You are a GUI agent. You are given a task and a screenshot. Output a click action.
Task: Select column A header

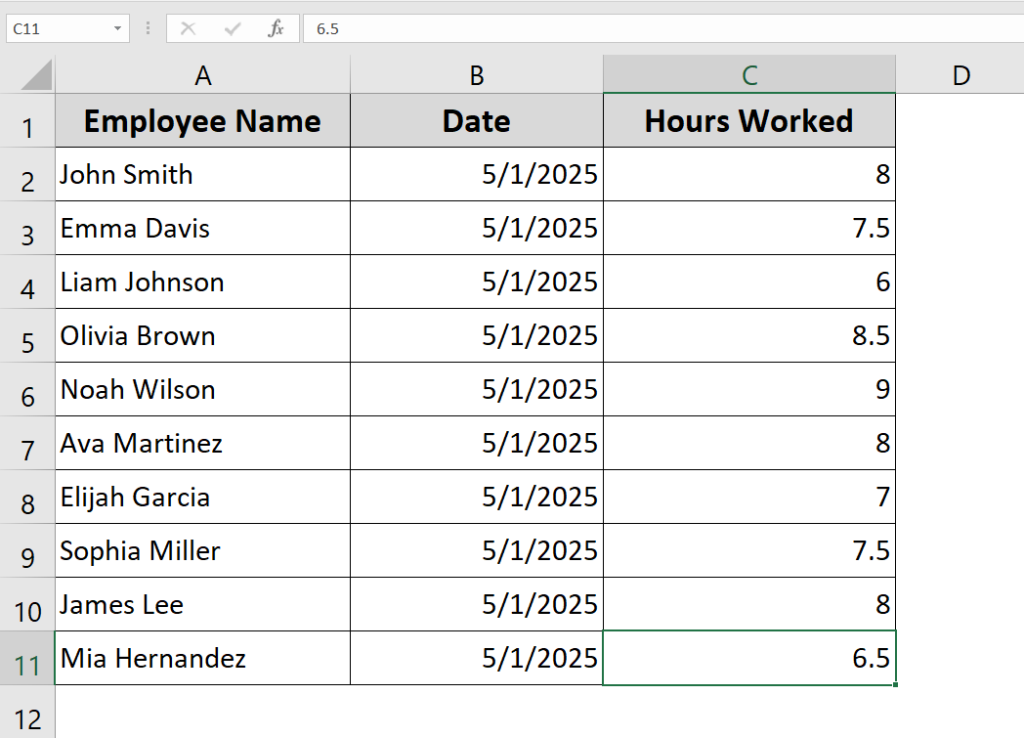coord(203,74)
